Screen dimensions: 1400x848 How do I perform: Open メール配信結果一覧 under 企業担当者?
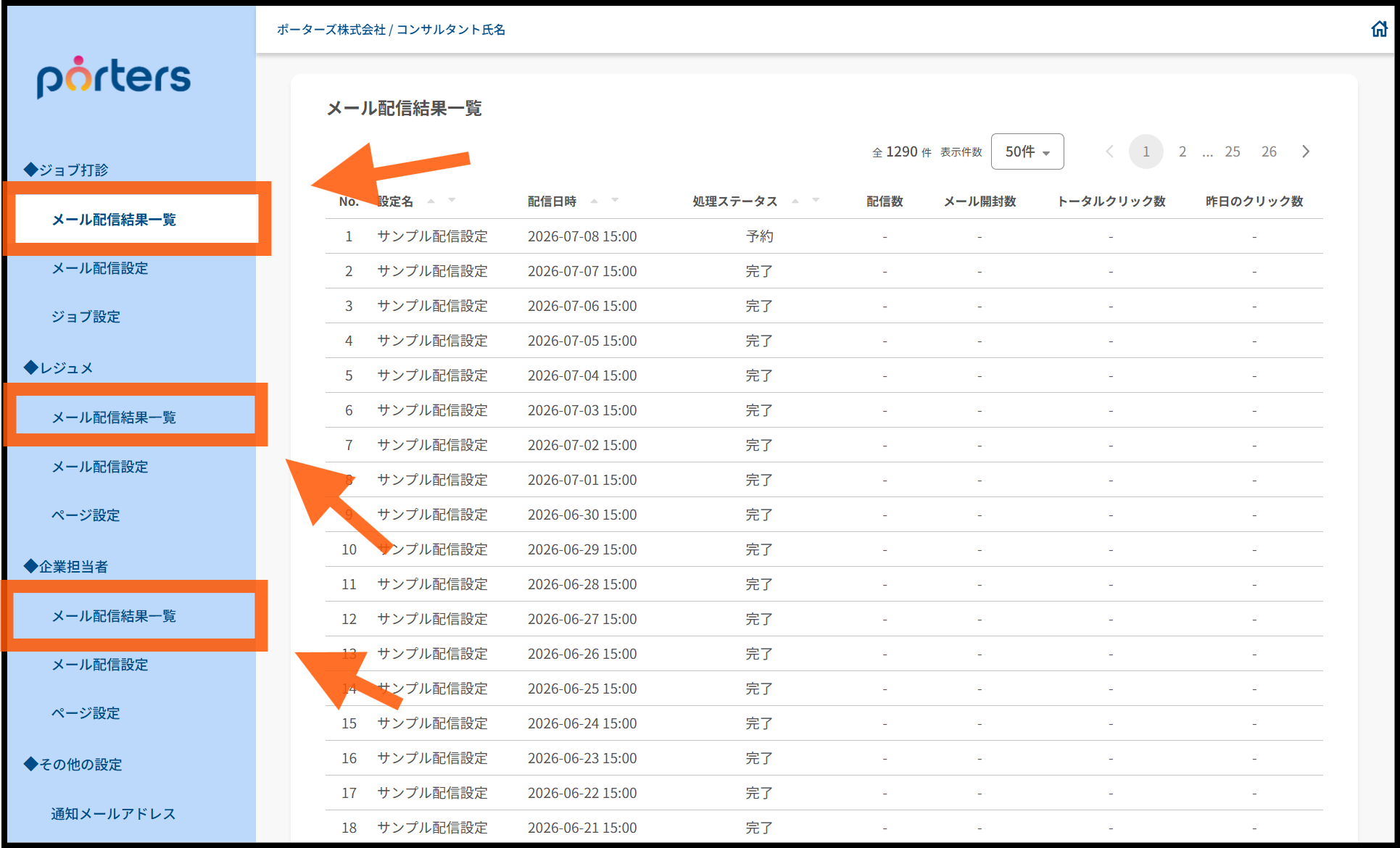tap(114, 616)
